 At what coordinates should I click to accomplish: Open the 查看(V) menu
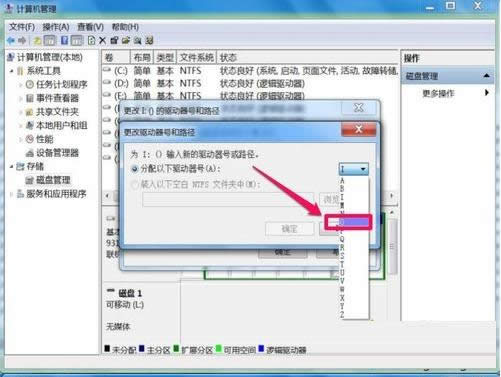pos(90,27)
